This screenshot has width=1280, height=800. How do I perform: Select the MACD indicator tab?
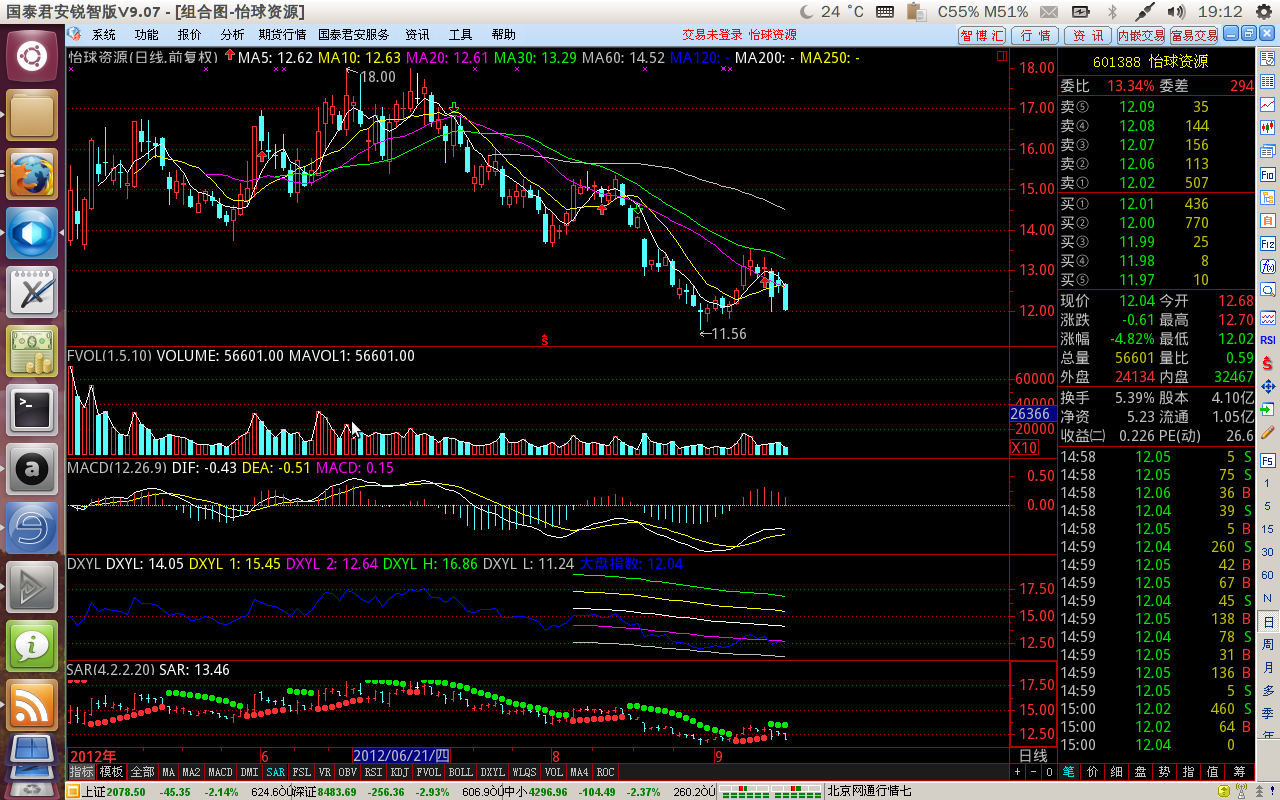221,772
